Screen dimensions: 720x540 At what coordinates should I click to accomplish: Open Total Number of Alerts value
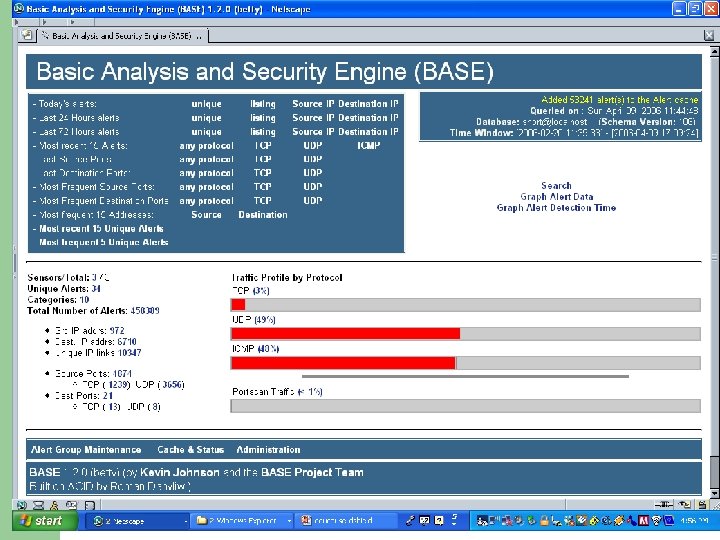145,311
